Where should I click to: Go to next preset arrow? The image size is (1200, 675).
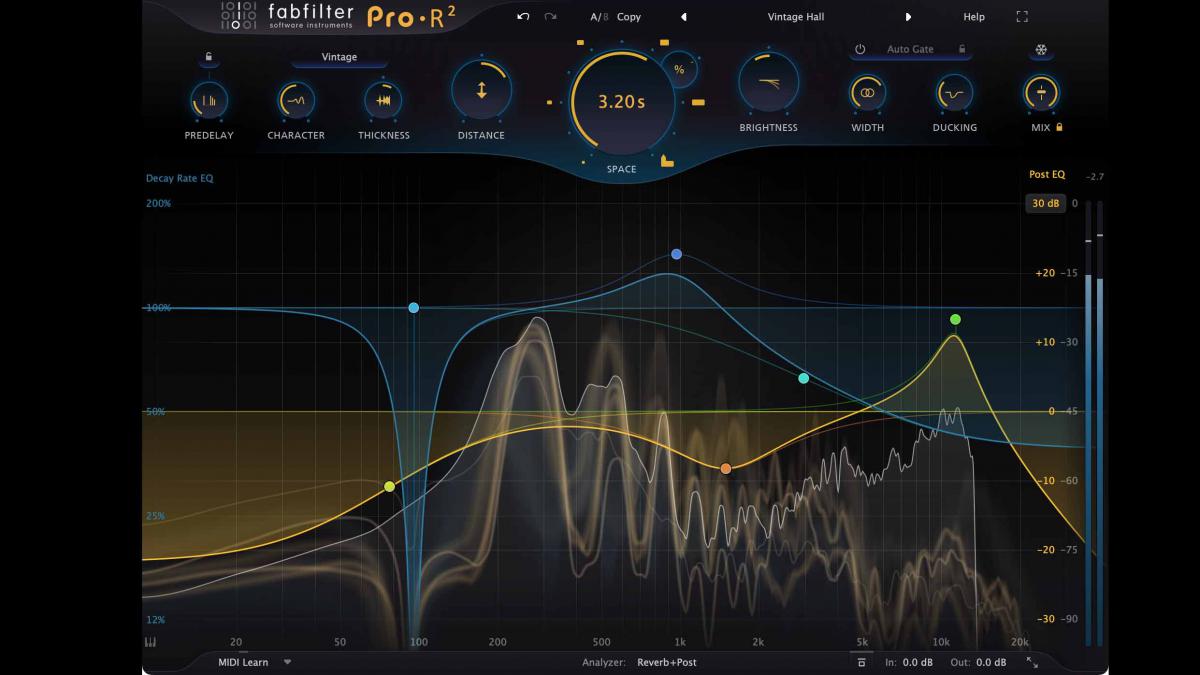(x=908, y=17)
